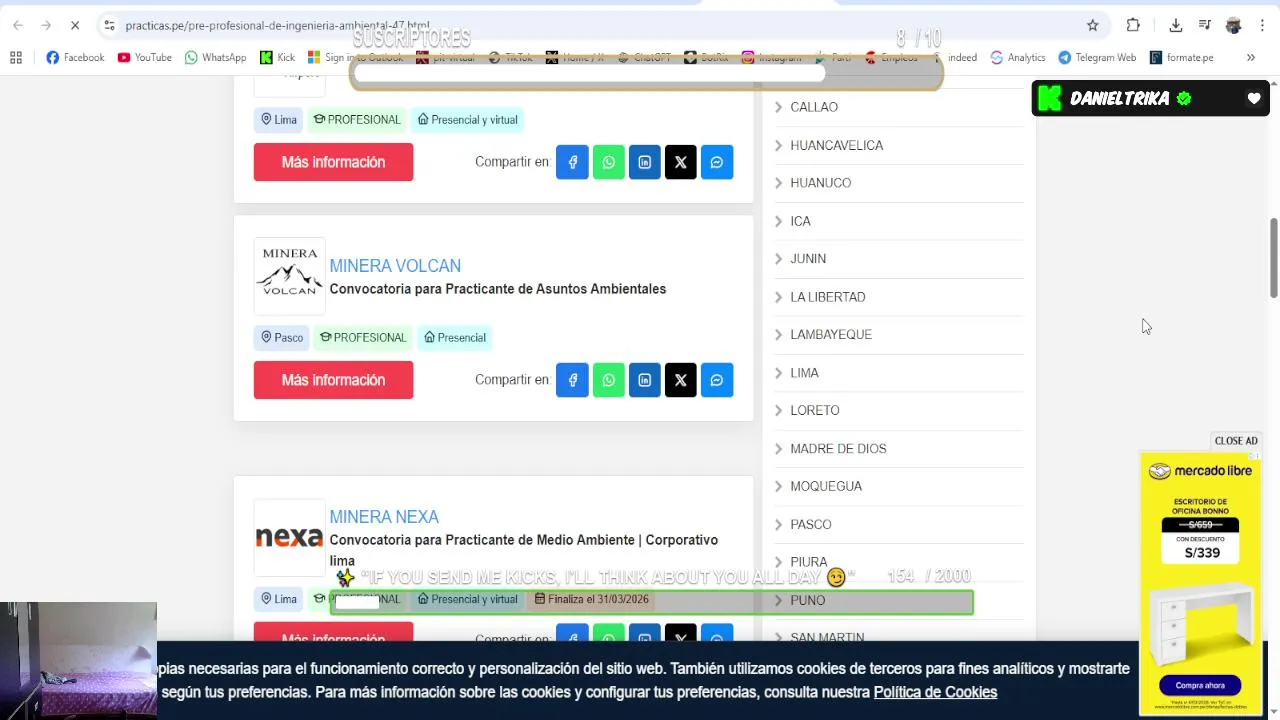The image size is (1280, 720).
Task: Click the CLOSE AD button
Action: [x=1236, y=441]
